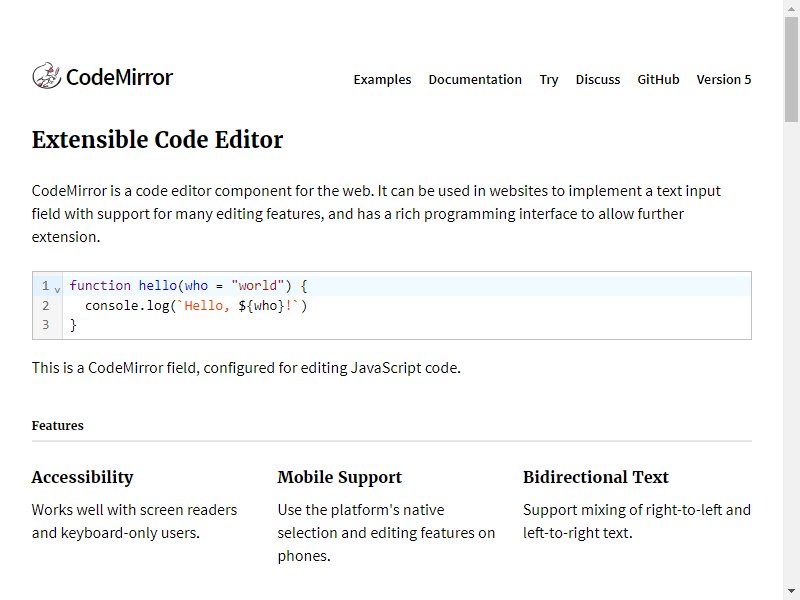Click the scrollbar down arrow
The image size is (800, 600).
791,592
